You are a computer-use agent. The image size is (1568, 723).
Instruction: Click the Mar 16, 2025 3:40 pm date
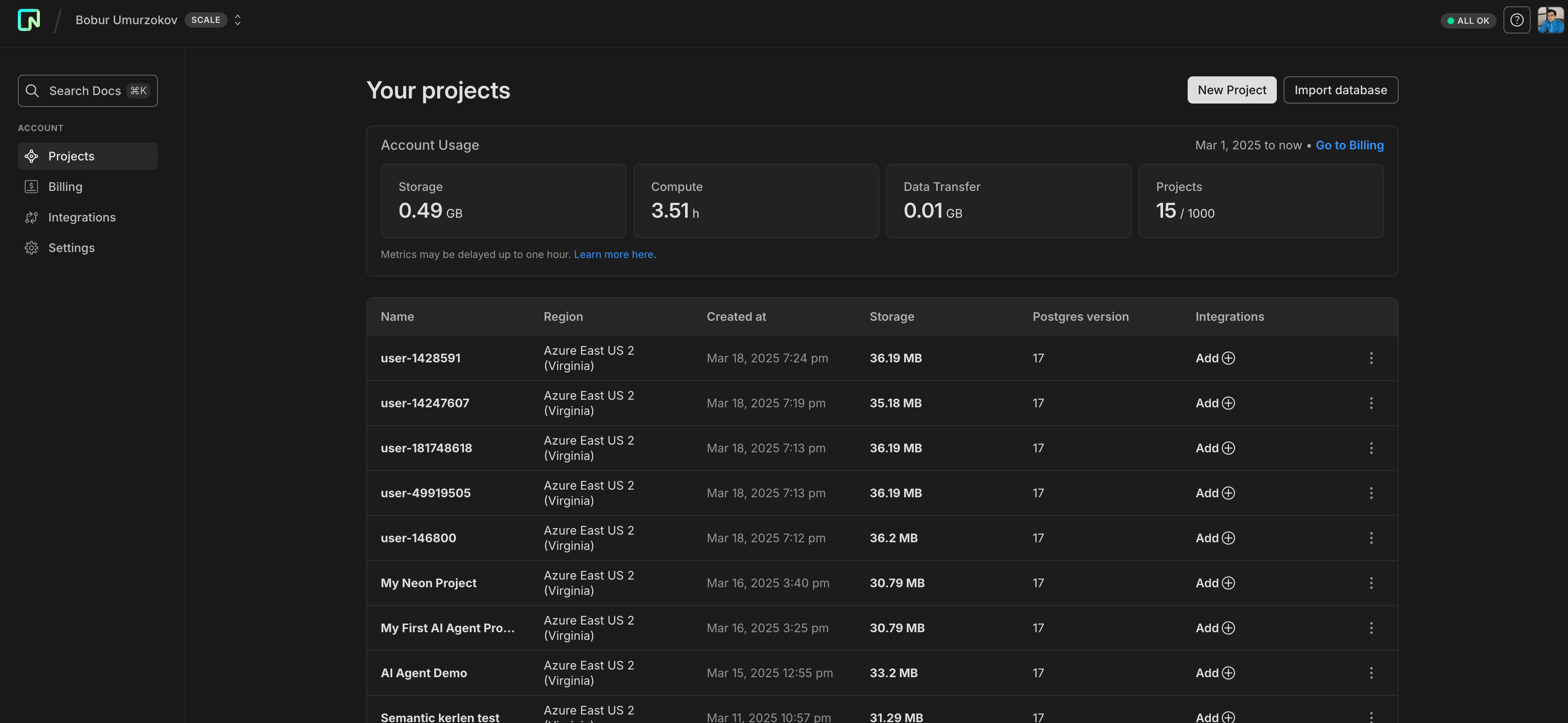click(767, 584)
